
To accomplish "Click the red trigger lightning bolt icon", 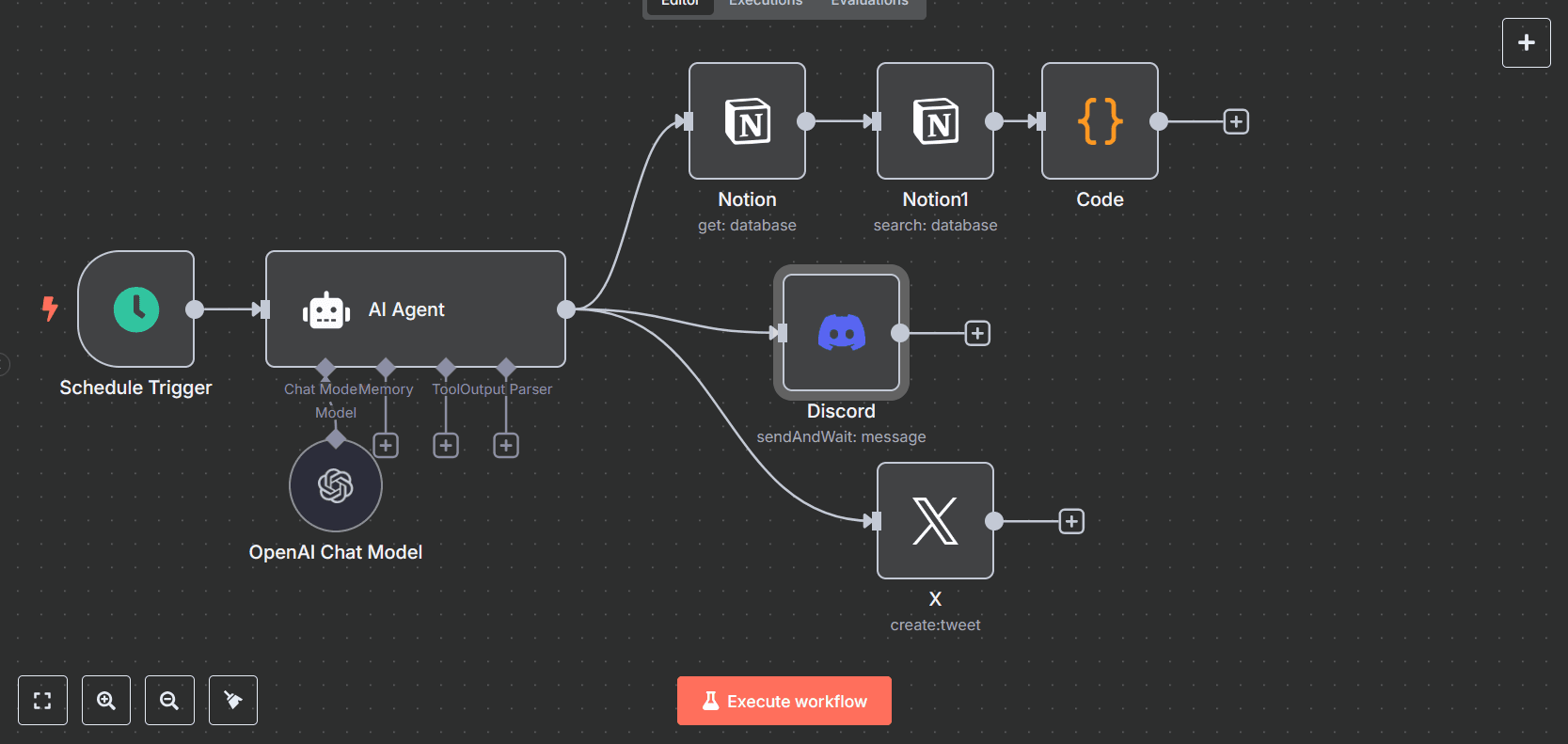I will click(50, 309).
